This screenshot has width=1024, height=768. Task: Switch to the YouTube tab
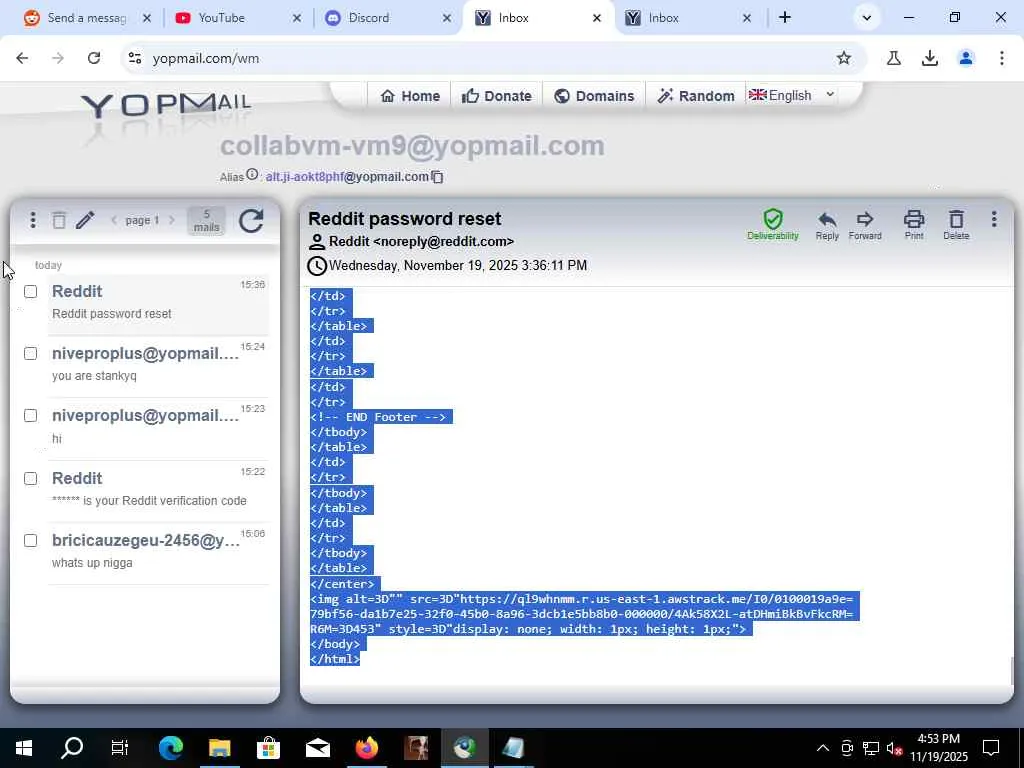(x=239, y=18)
